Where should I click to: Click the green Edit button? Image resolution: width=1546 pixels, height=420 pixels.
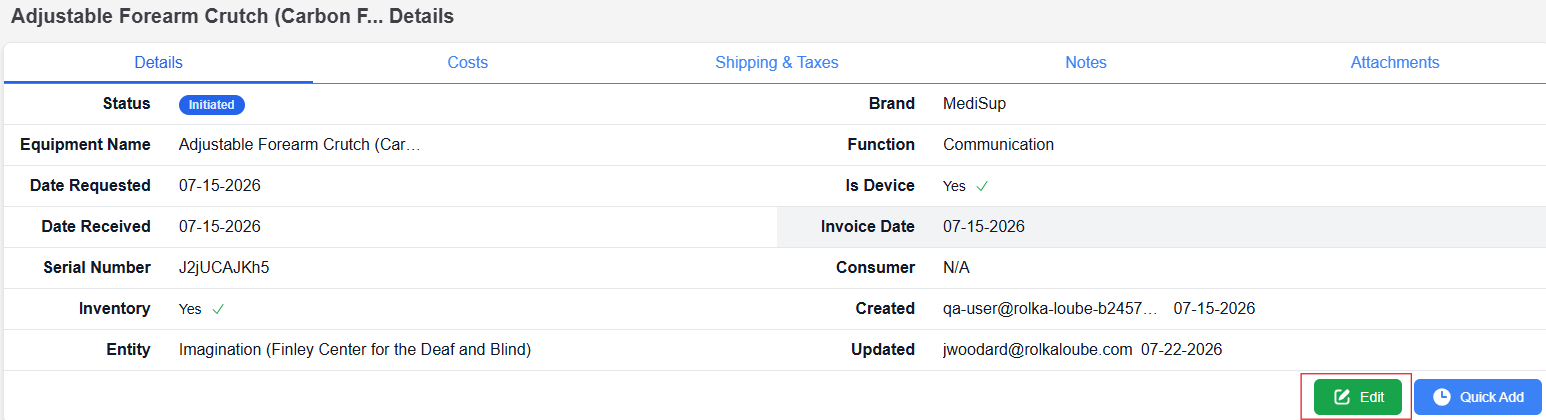(x=1357, y=397)
